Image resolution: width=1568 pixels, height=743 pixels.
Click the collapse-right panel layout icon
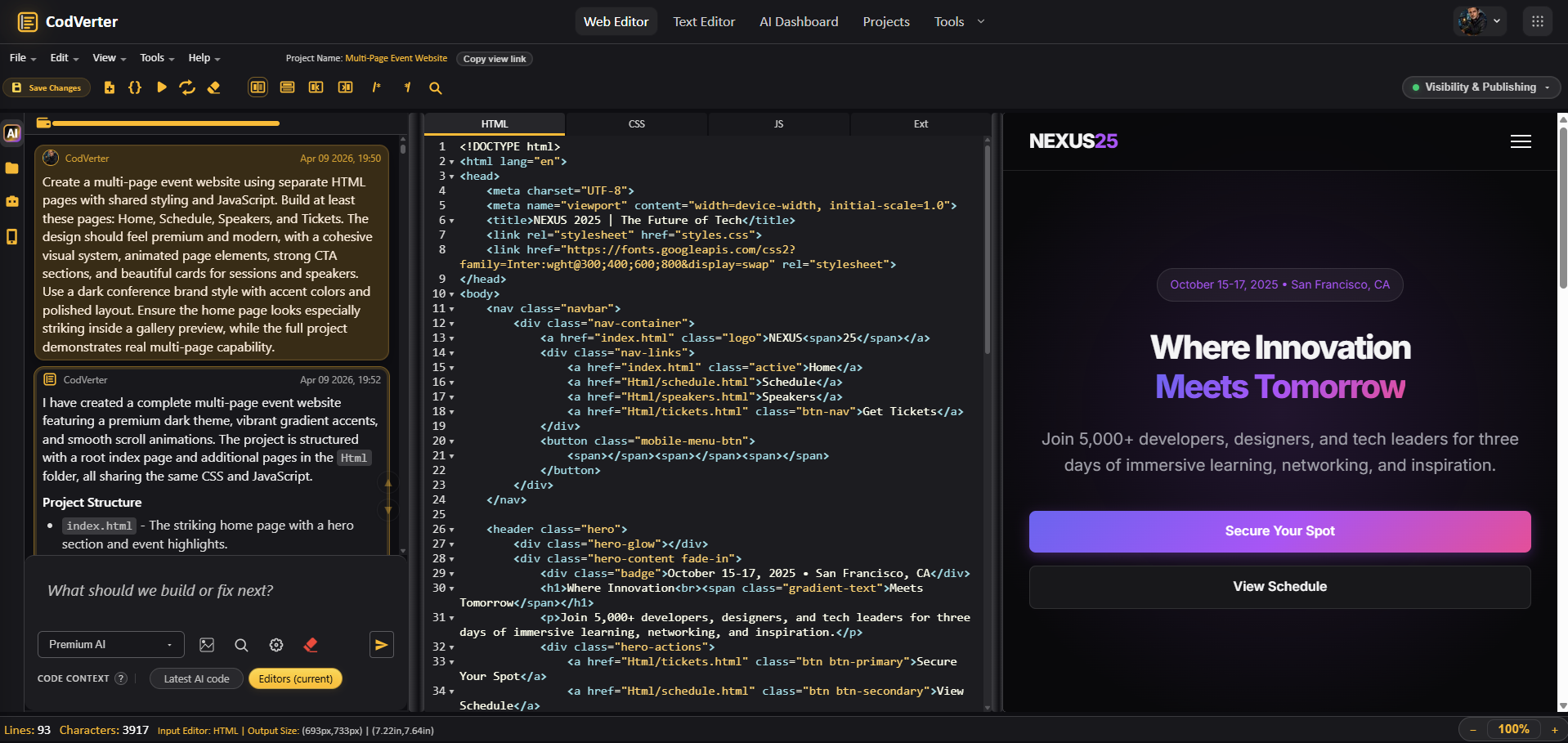pyautogui.click(x=346, y=87)
